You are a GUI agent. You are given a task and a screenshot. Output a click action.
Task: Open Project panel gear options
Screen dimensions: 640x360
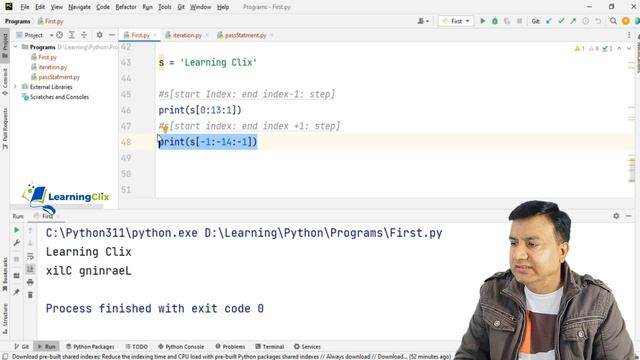coord(100,35)
